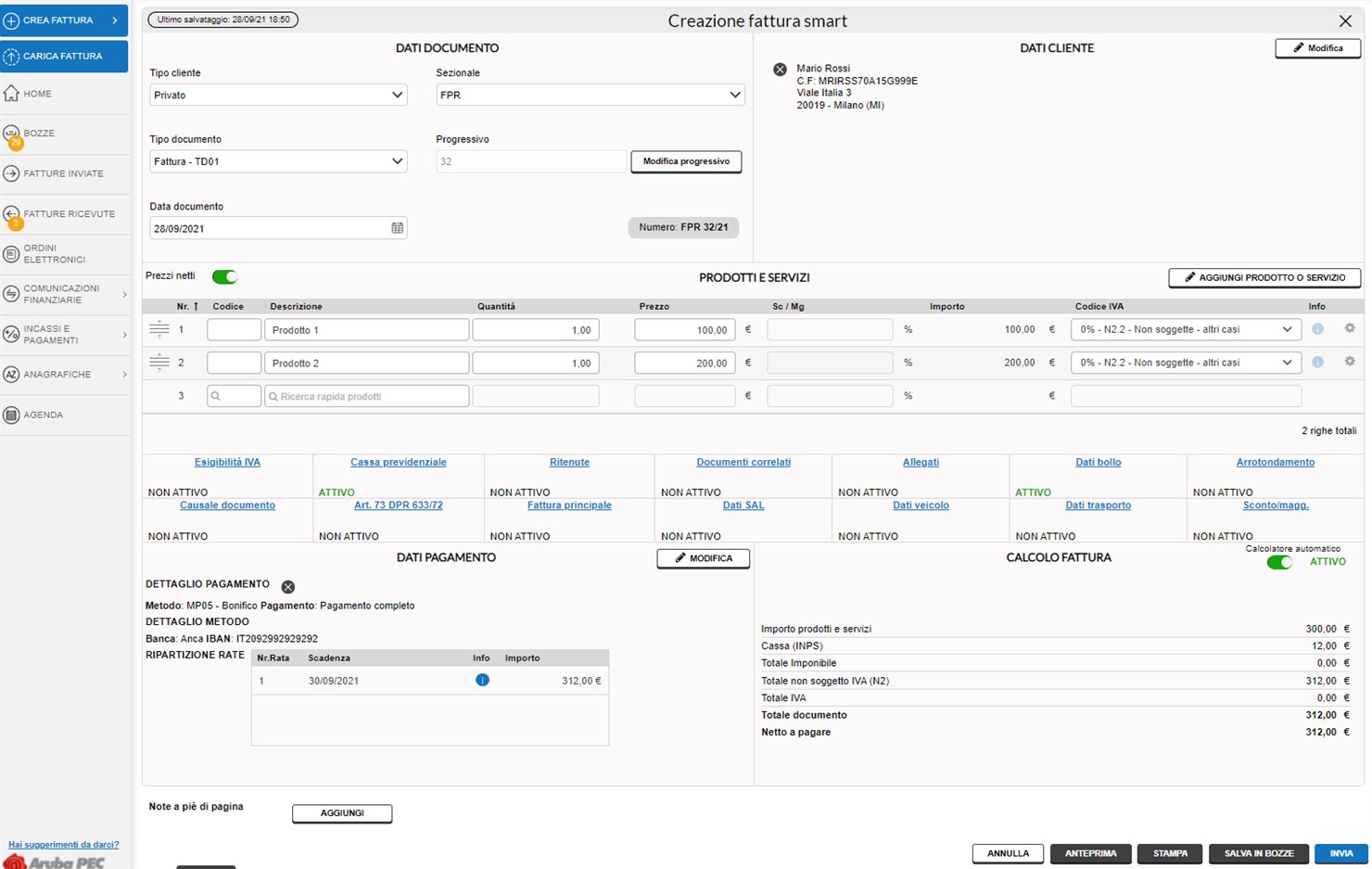Open Carica Fattura menu item

[x=64, y=57]
